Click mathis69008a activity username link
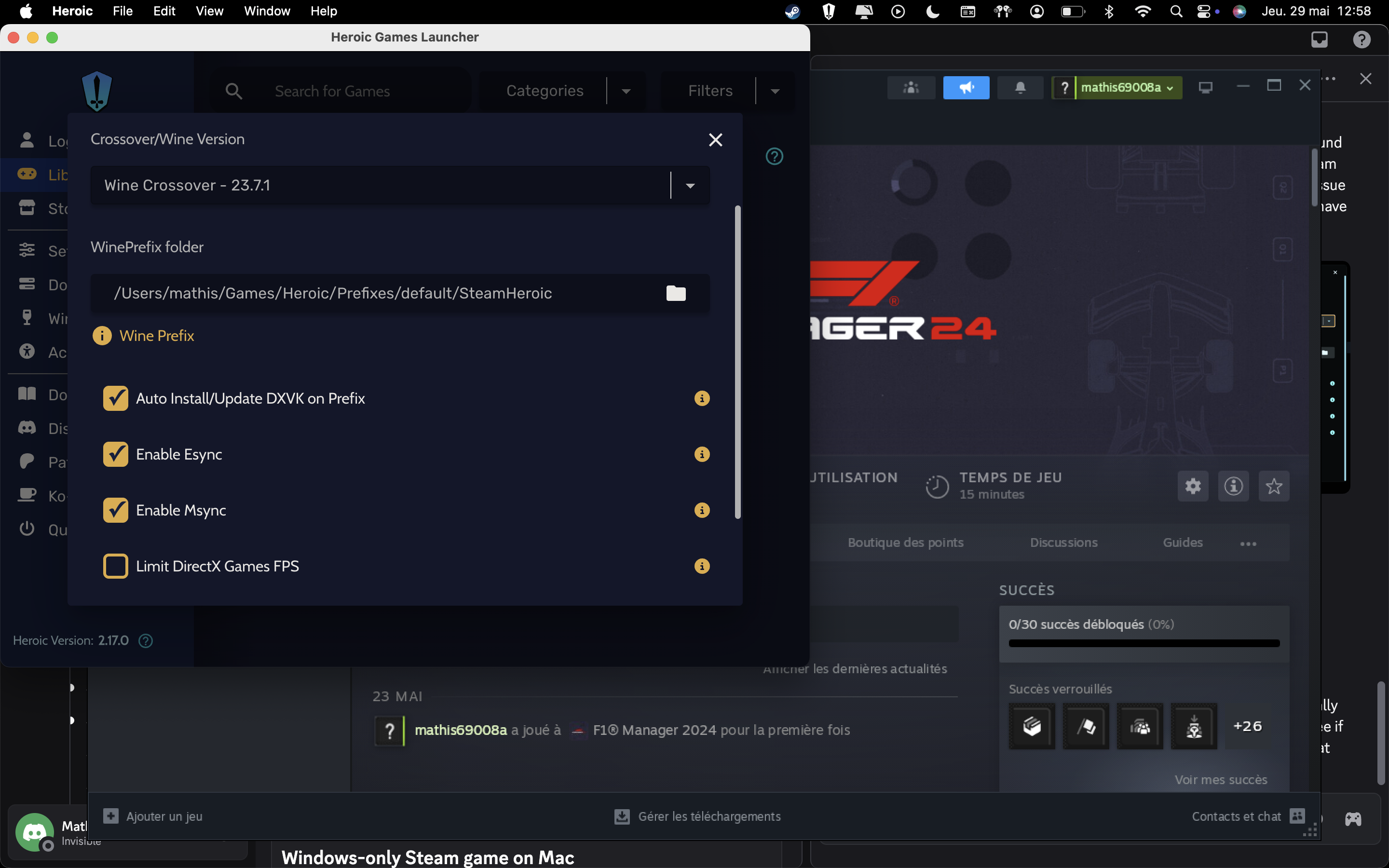This screenshot has width=1389, height=868. [x=461, y=730]
